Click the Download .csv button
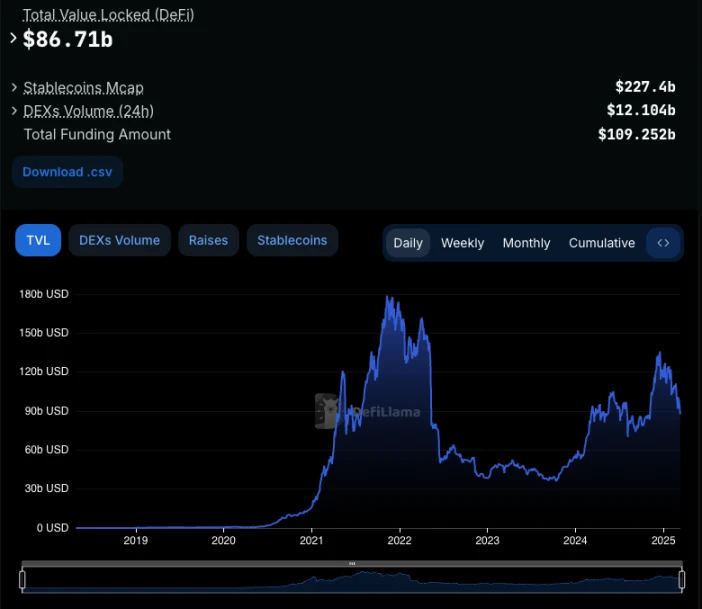Screen dimensions: 702x609 click(67, 172)
